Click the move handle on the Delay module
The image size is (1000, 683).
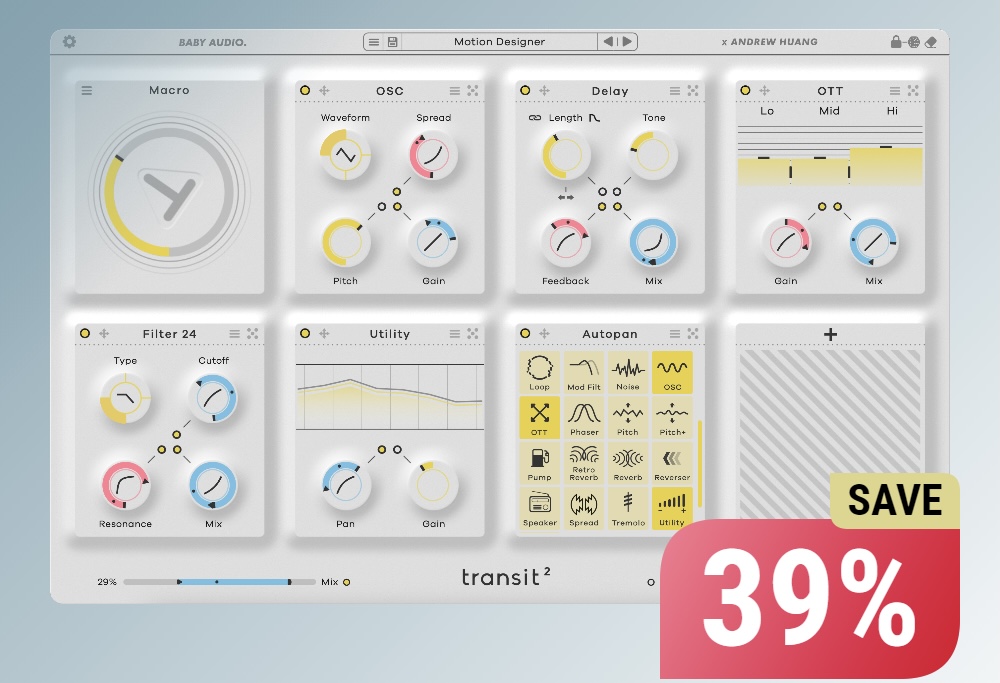(x=544, y=91)
